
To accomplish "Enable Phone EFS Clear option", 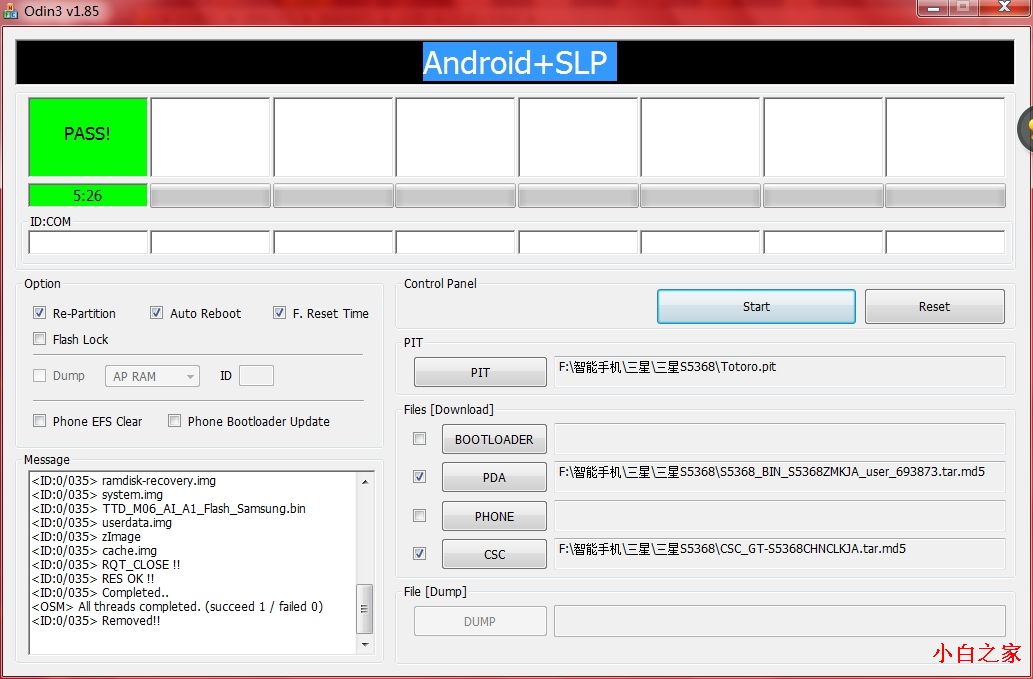I will tap(40, 421).
